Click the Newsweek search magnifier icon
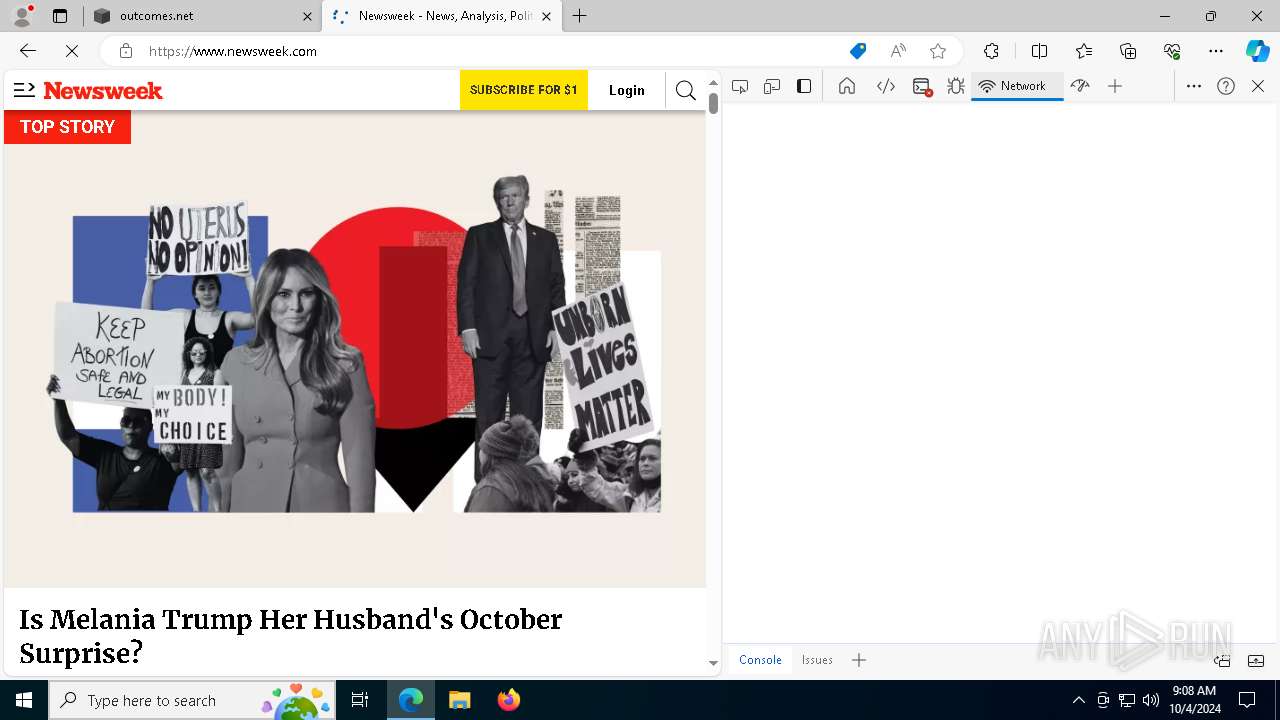Viewport: 1280px width, 720px height. tap(685, 90)
